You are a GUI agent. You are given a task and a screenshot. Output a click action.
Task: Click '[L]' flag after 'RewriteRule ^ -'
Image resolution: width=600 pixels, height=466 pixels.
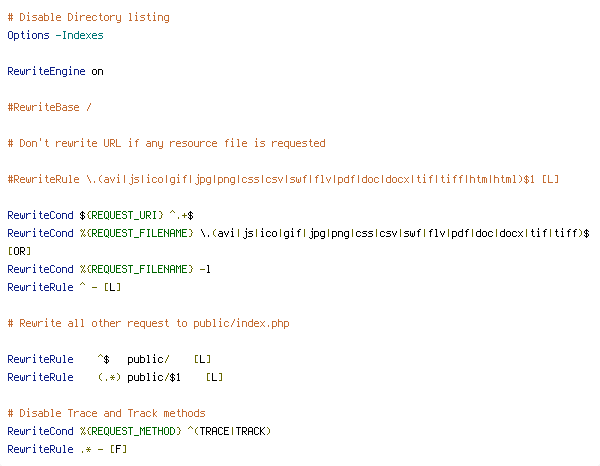112,287
